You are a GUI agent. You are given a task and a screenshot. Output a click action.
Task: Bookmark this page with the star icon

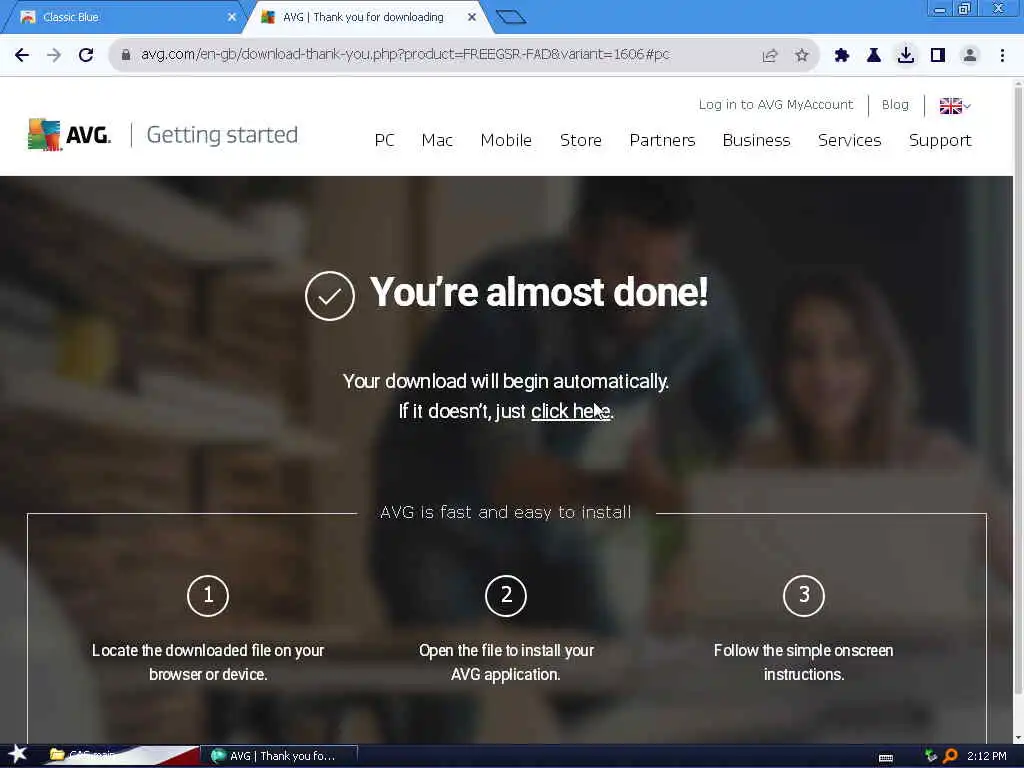point(802,56)
